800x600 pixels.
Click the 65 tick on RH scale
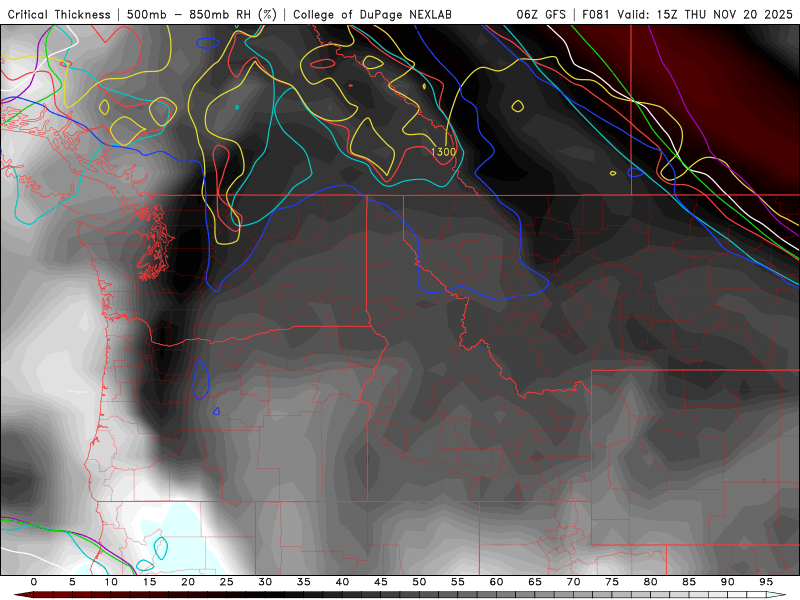point(535,582)
